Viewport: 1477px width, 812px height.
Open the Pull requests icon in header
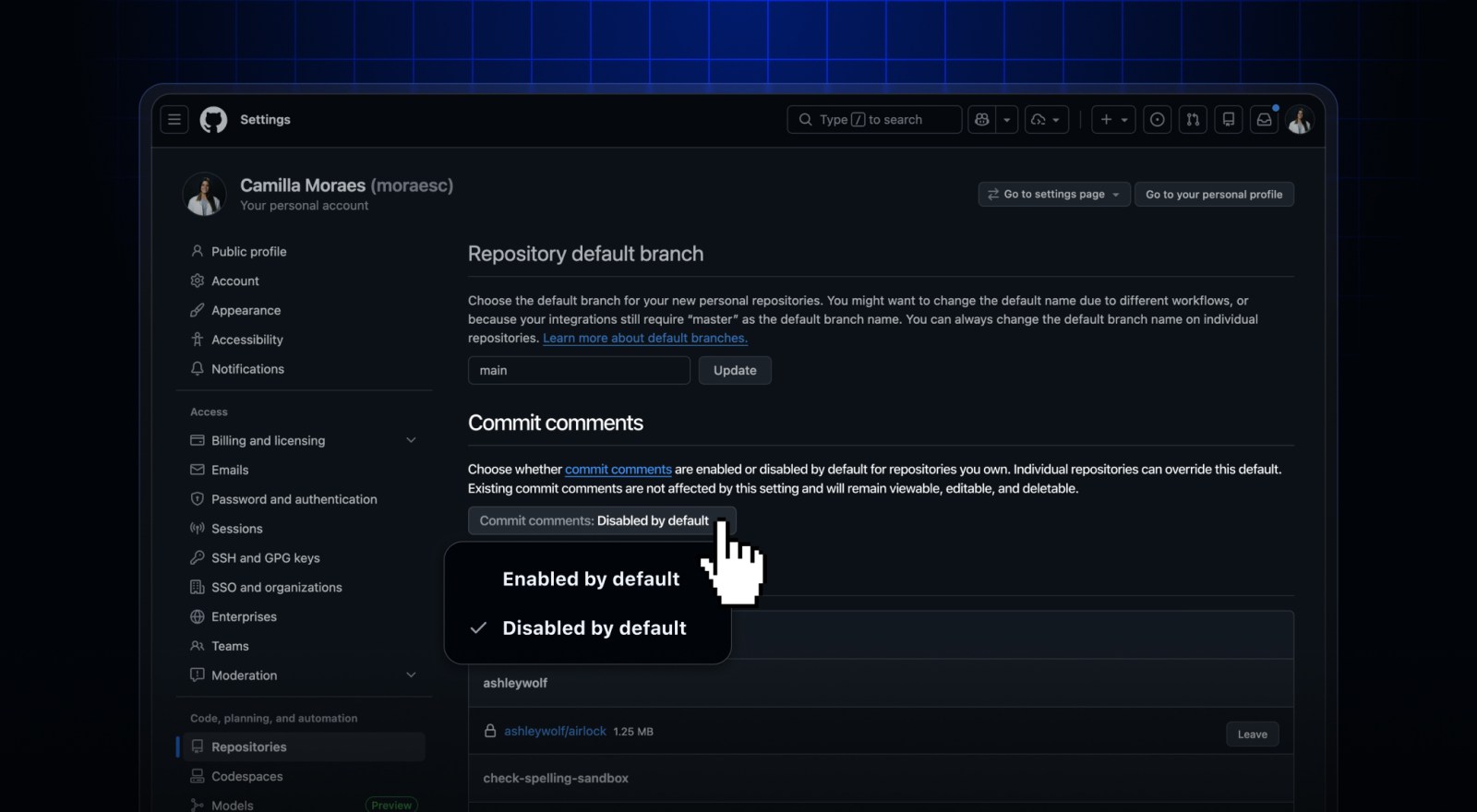1193,120
